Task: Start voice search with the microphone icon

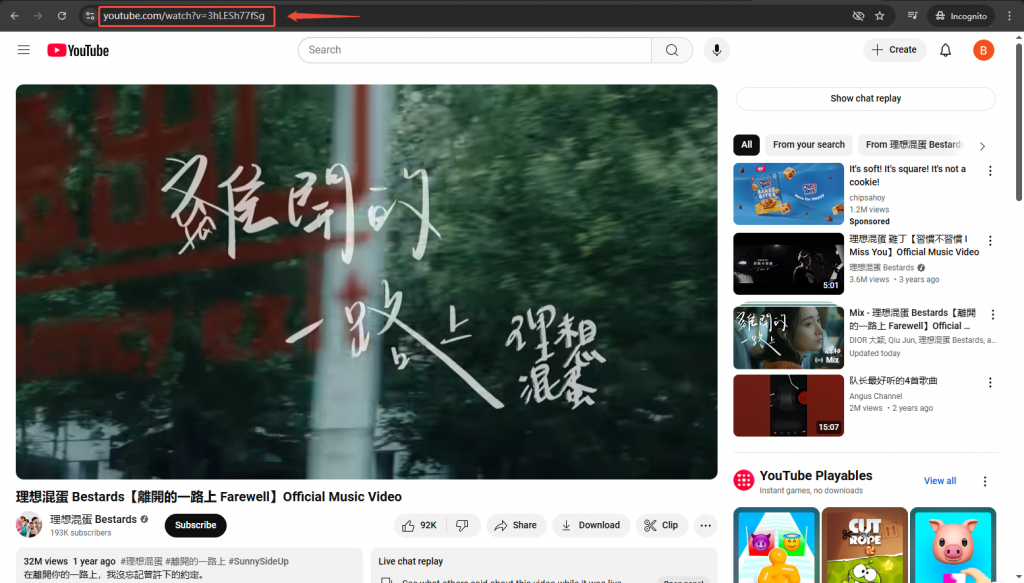Action: coord(716,50)
